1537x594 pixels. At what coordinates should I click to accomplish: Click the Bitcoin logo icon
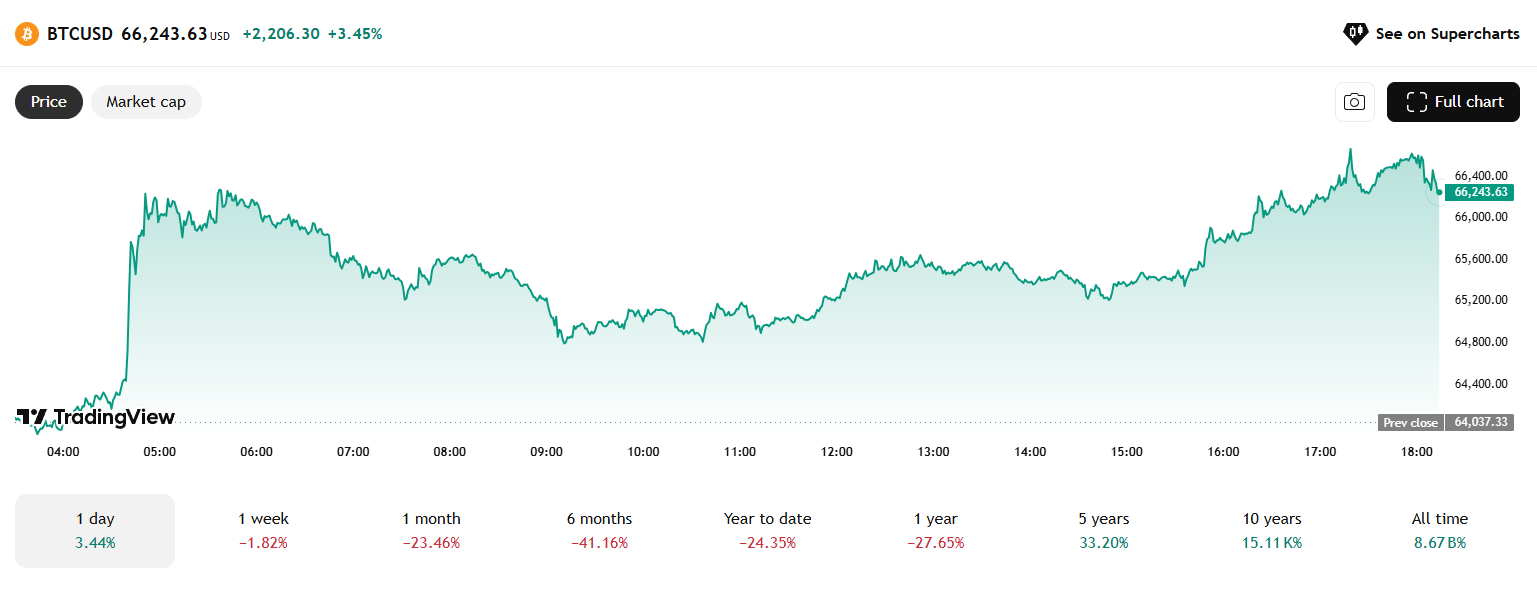tap(27, 34)
